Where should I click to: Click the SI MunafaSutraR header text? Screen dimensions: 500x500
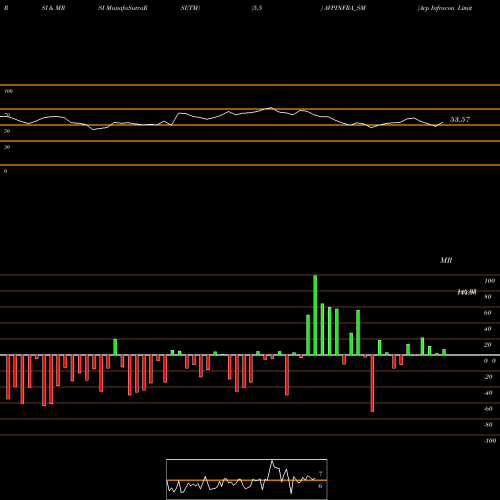(x=123, y=8)
